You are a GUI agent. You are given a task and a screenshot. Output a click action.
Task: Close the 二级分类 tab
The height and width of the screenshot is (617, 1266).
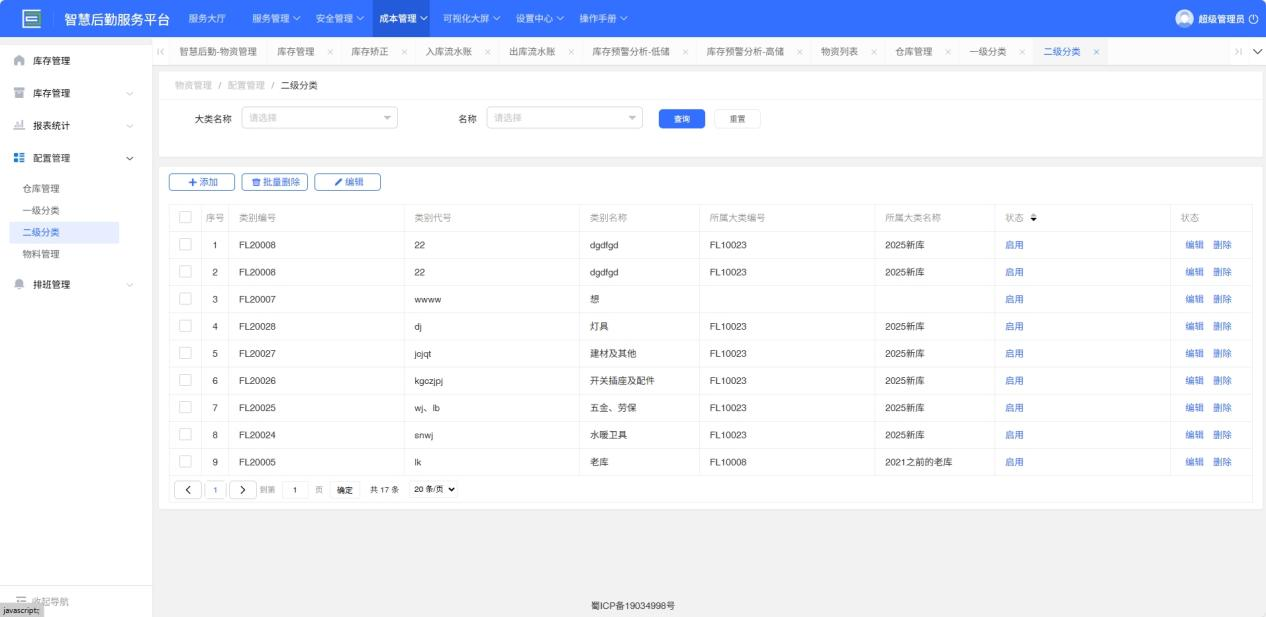click(1096, 52)
